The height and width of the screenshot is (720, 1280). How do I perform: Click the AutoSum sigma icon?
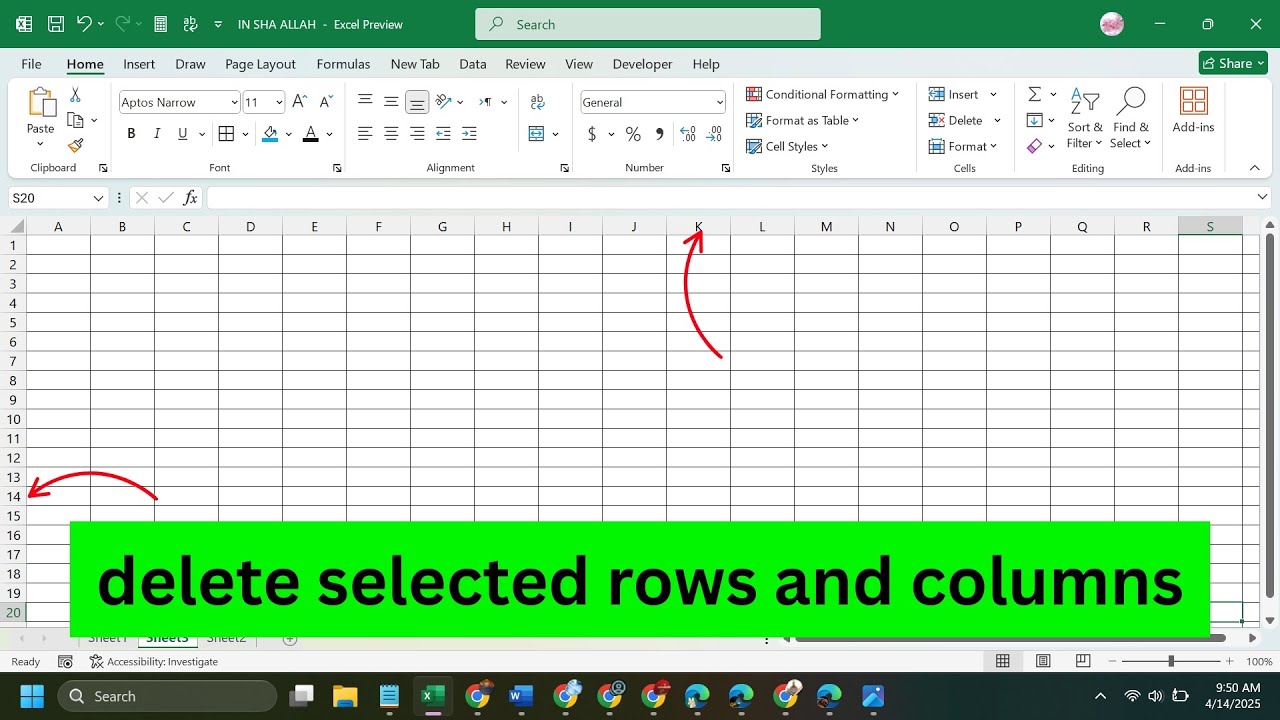pos(1034,94)
